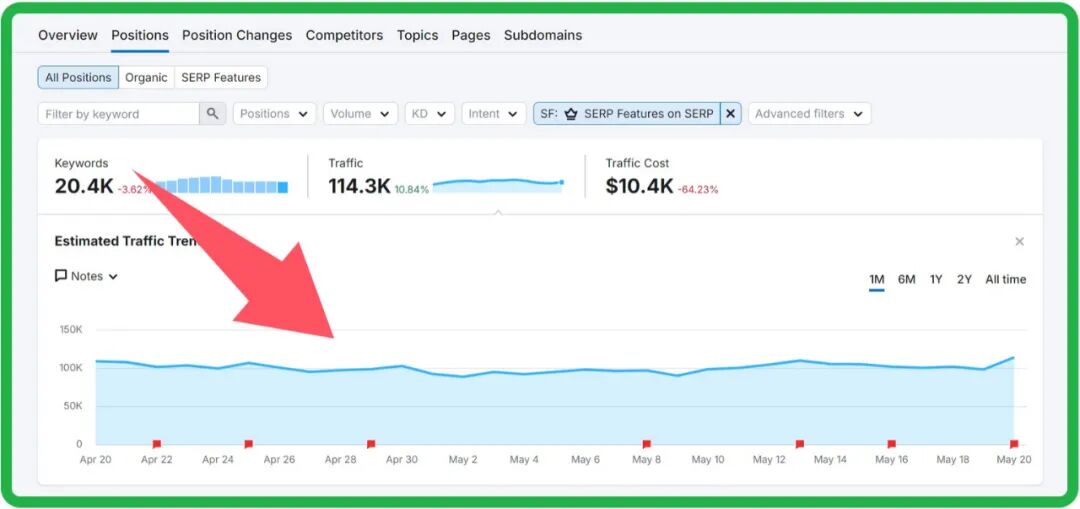
Task: Click the red note flag near Apr 22
Action: 156,443
